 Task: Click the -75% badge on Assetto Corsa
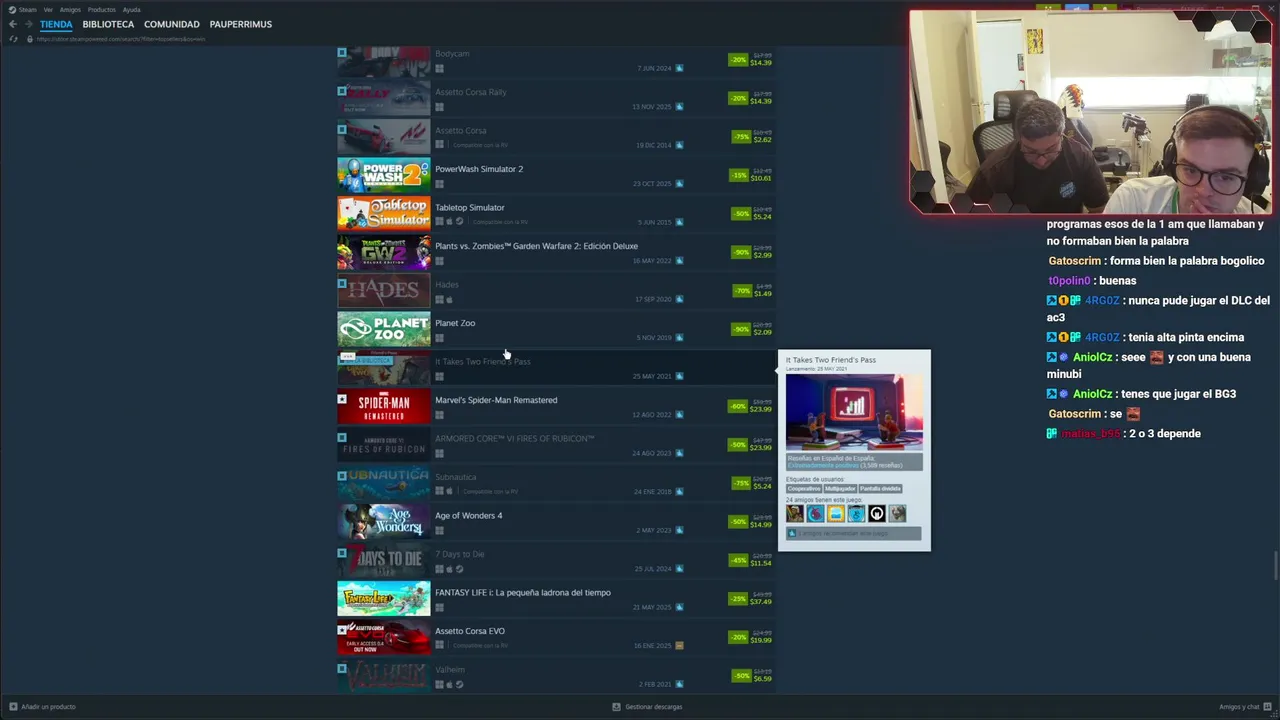click(741, 137)
